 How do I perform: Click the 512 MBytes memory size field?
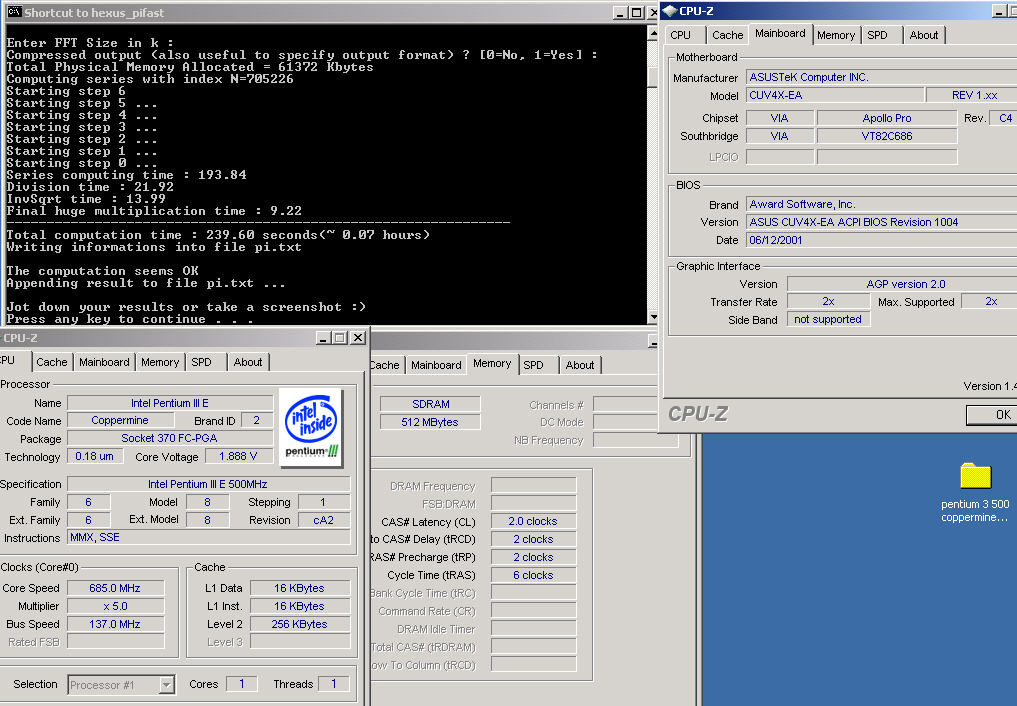pos(430,422)
